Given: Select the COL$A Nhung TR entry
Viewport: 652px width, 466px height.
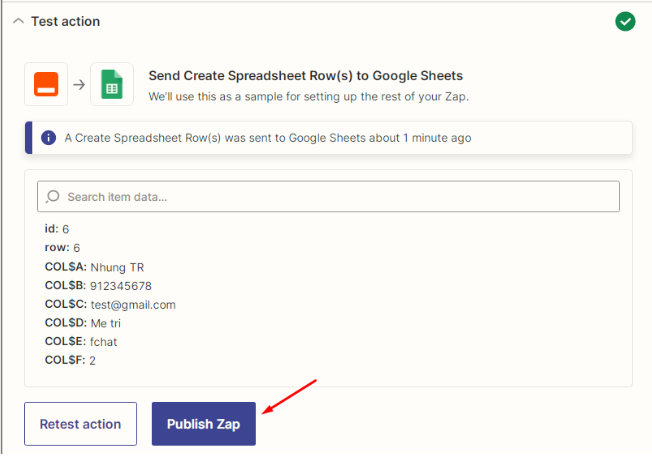Looking at the screenshot, I should [x=94, y=267].
